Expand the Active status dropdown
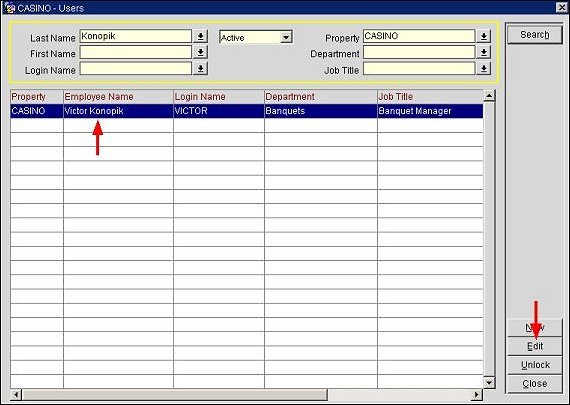This screenshot has height=405, width=570. [x=286, y=37]
